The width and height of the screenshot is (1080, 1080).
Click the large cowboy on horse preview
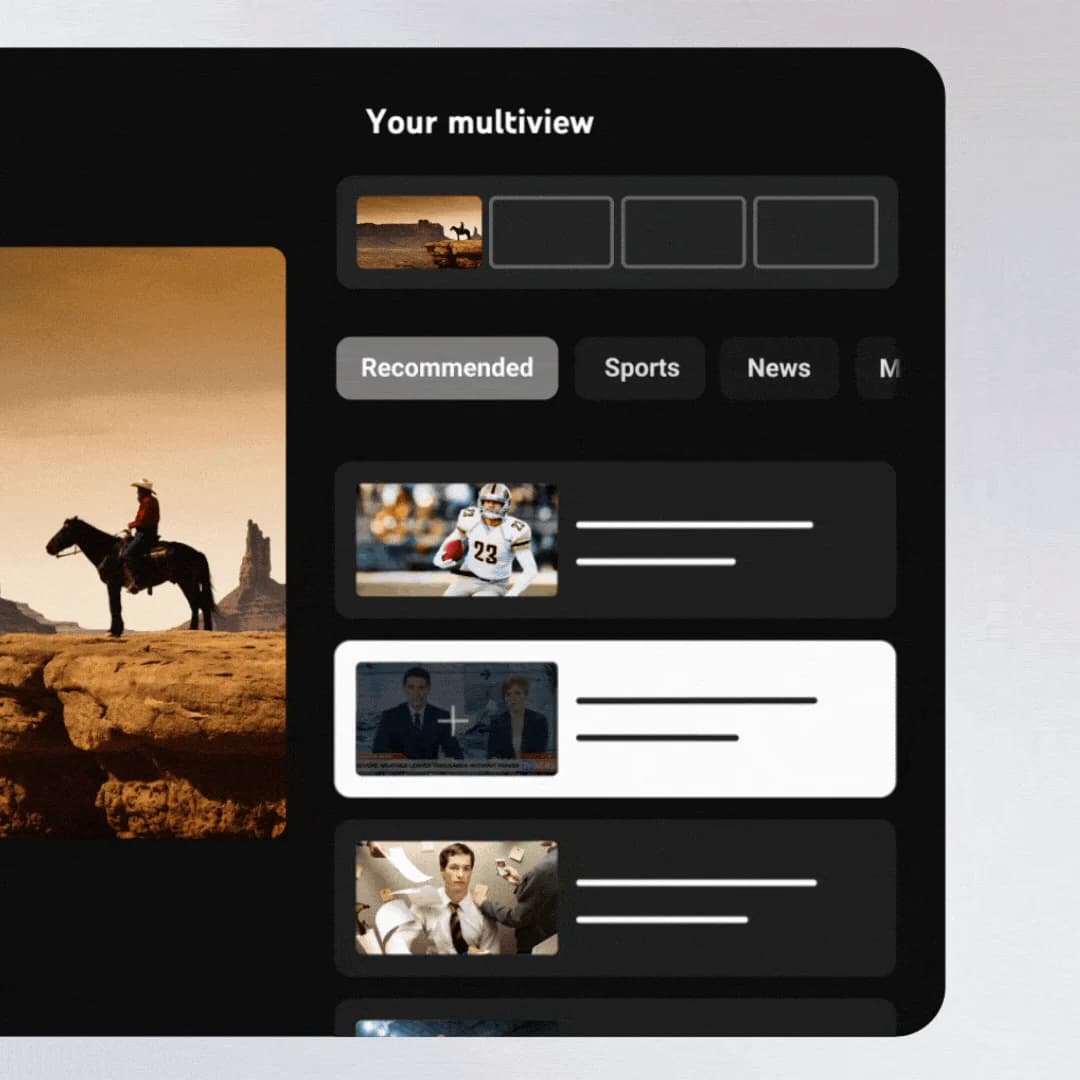tap(143, 542)
